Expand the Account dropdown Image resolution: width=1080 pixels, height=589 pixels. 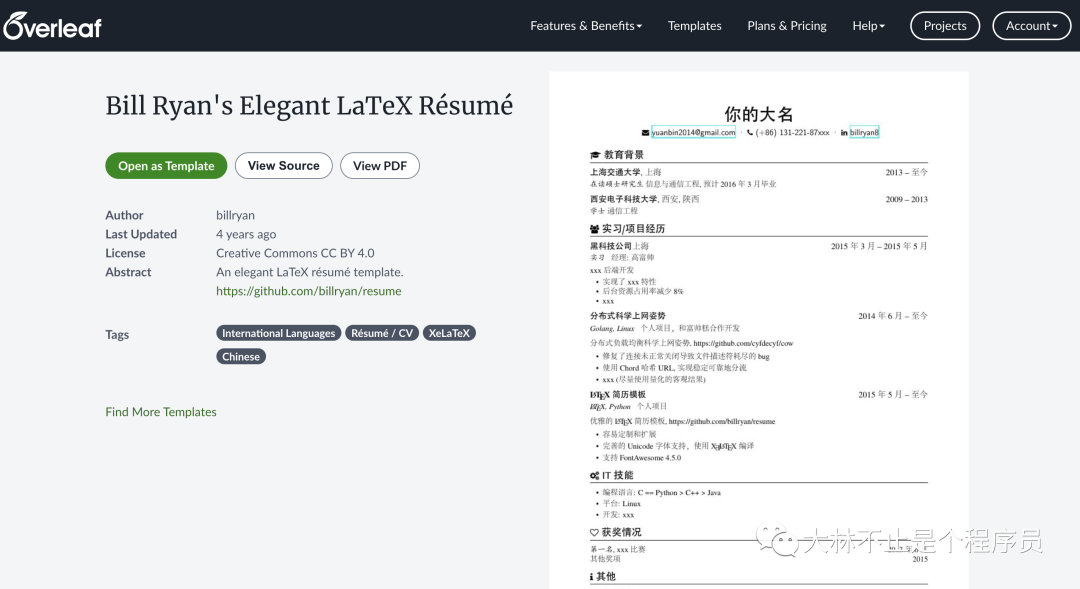point(1031,25)
